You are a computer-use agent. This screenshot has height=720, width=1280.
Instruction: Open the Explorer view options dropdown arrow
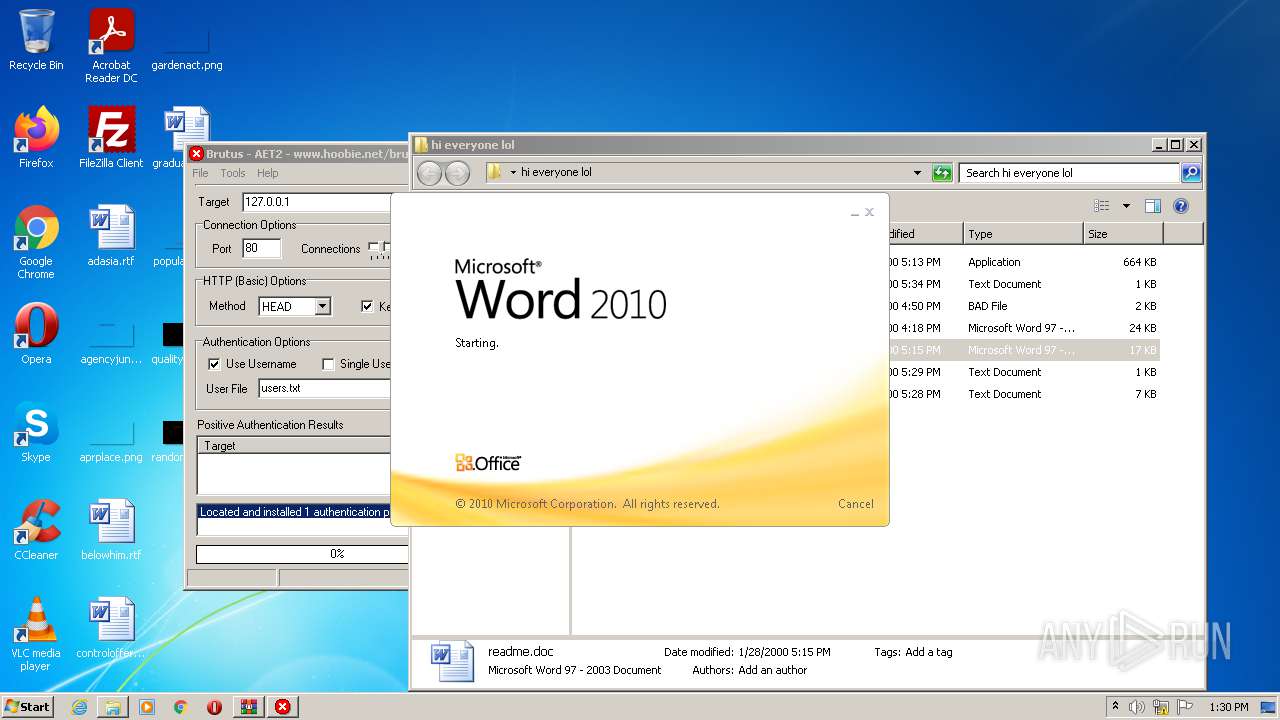coord(1126,206)
